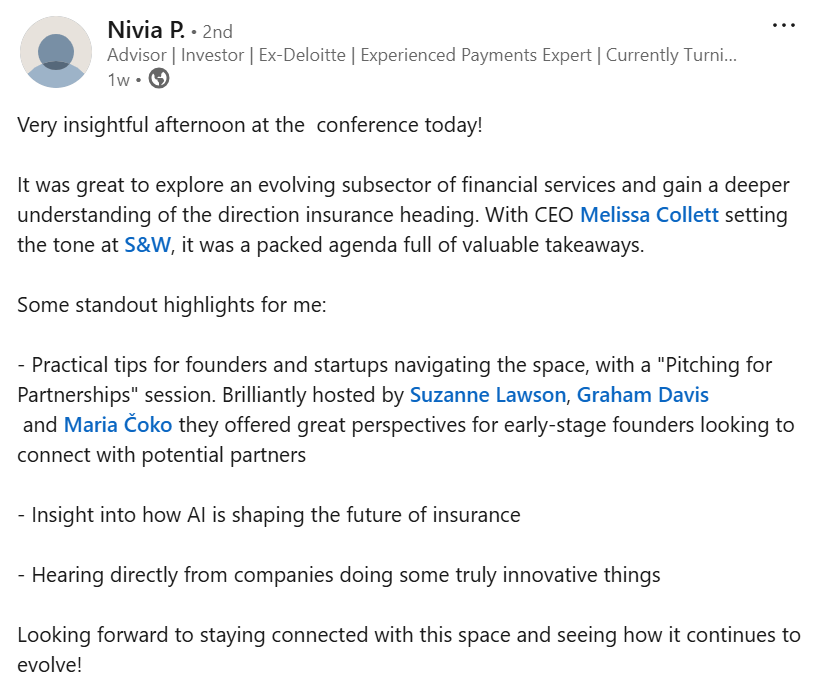Click the "Some standout highlights for me" line
Screen dimensions: 817x683
(171, 304)
